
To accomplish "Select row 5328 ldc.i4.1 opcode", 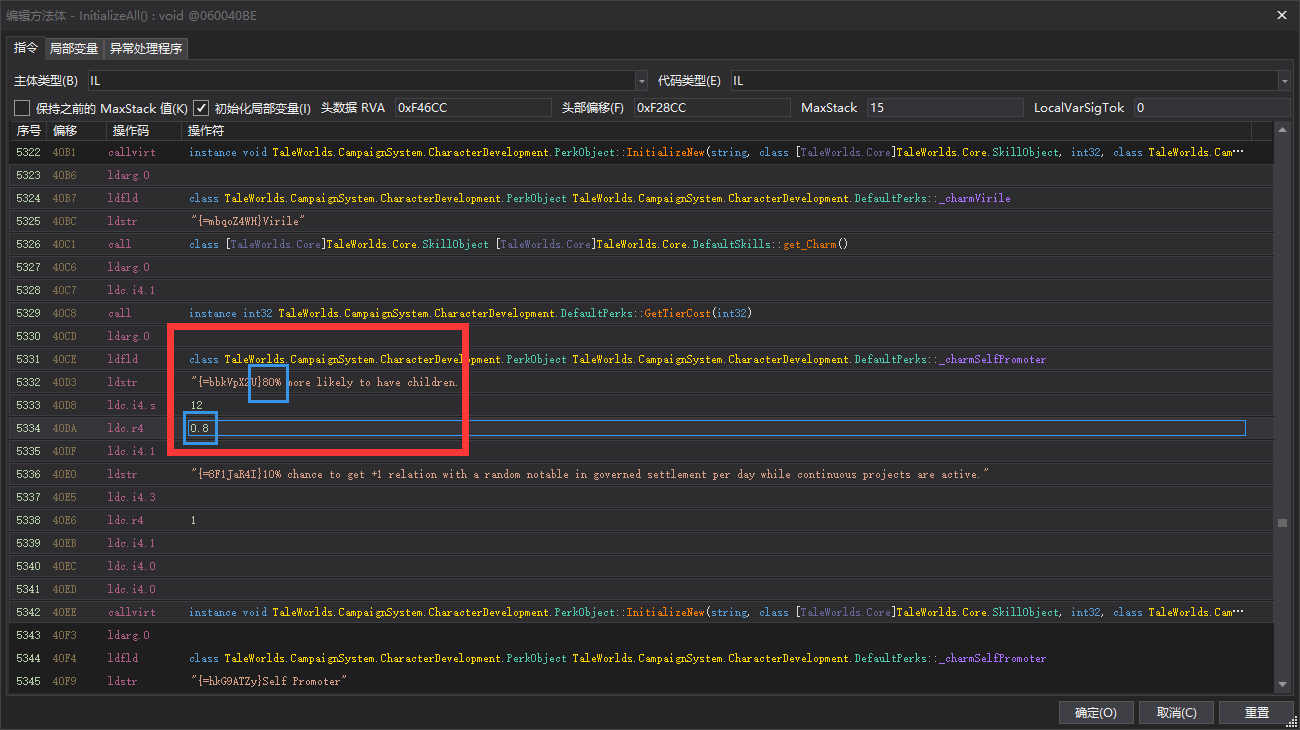I will (x=132, y=290).
